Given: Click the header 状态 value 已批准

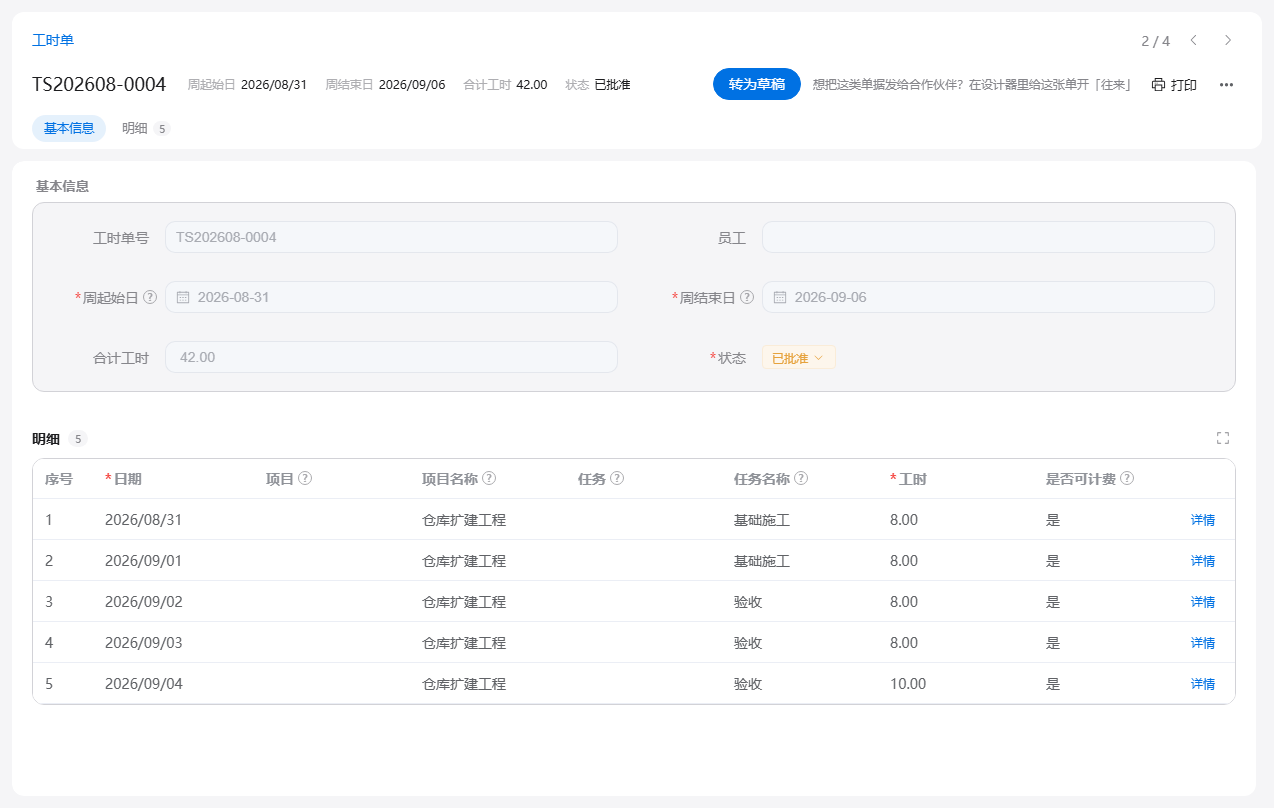Looking at the screenshot, I should coord(612,85).
